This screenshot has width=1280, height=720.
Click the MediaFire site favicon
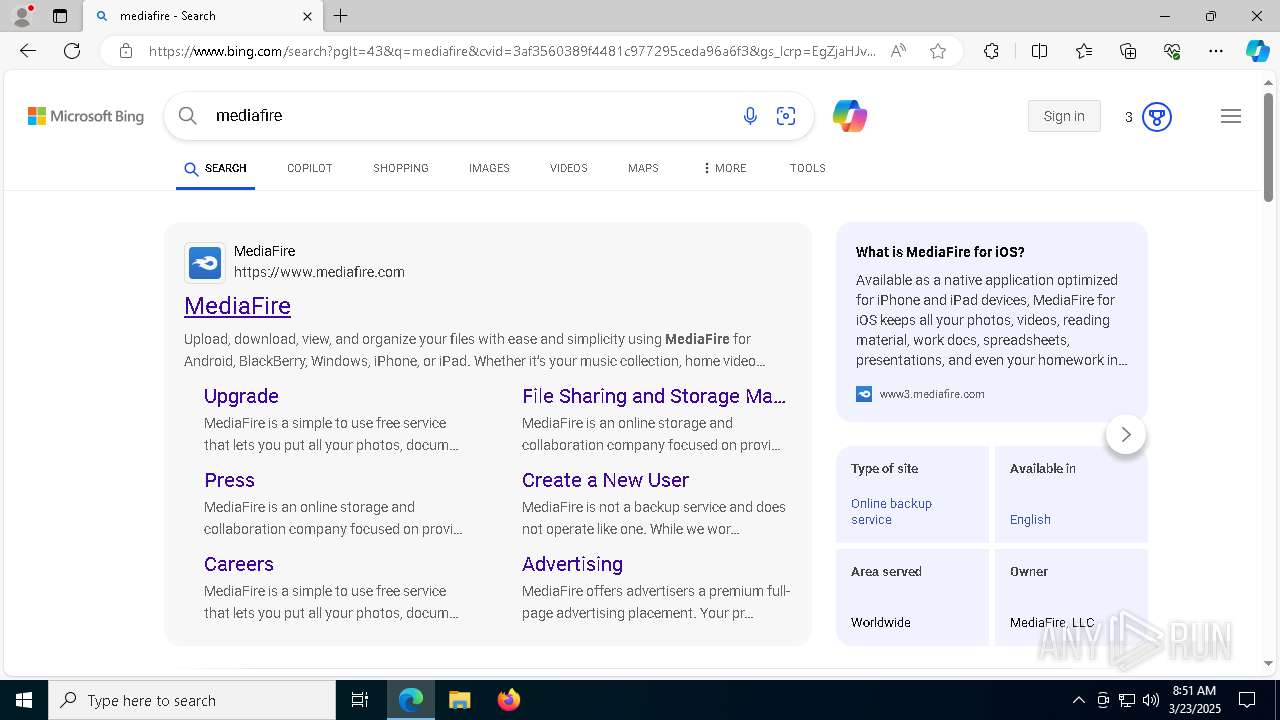205,263
